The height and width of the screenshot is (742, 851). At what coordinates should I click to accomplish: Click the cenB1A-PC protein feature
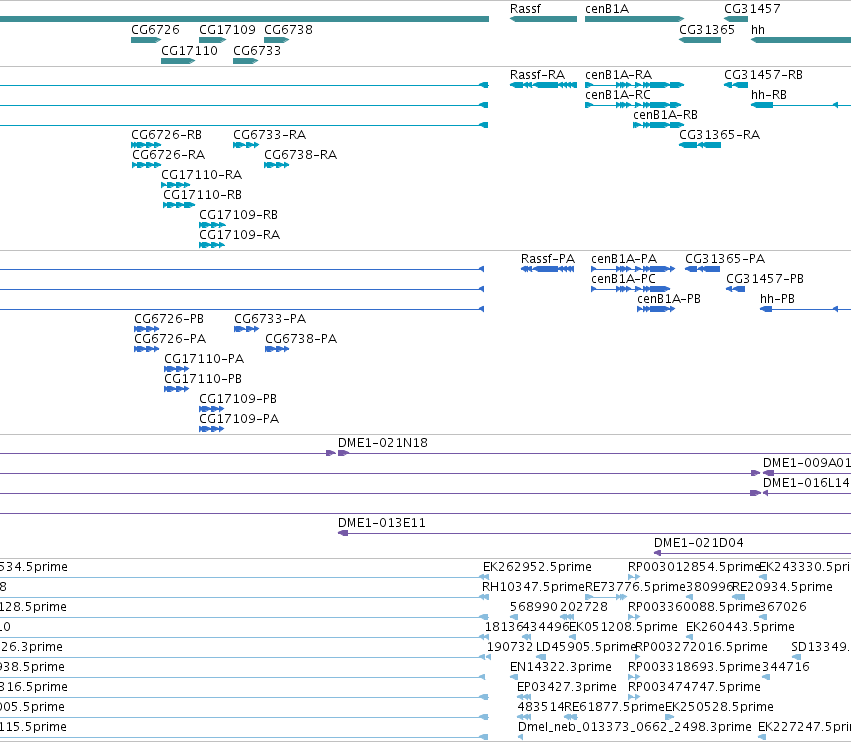pos(631,289)
